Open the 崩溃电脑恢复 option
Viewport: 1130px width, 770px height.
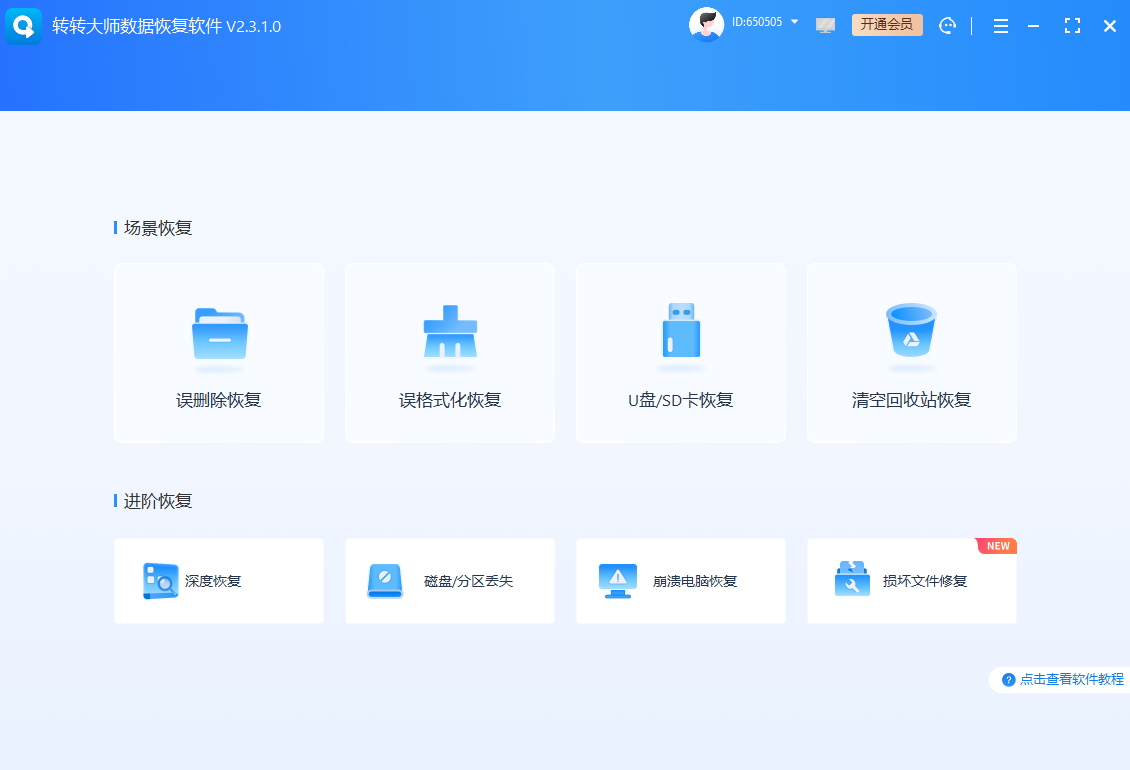[681, 581]
